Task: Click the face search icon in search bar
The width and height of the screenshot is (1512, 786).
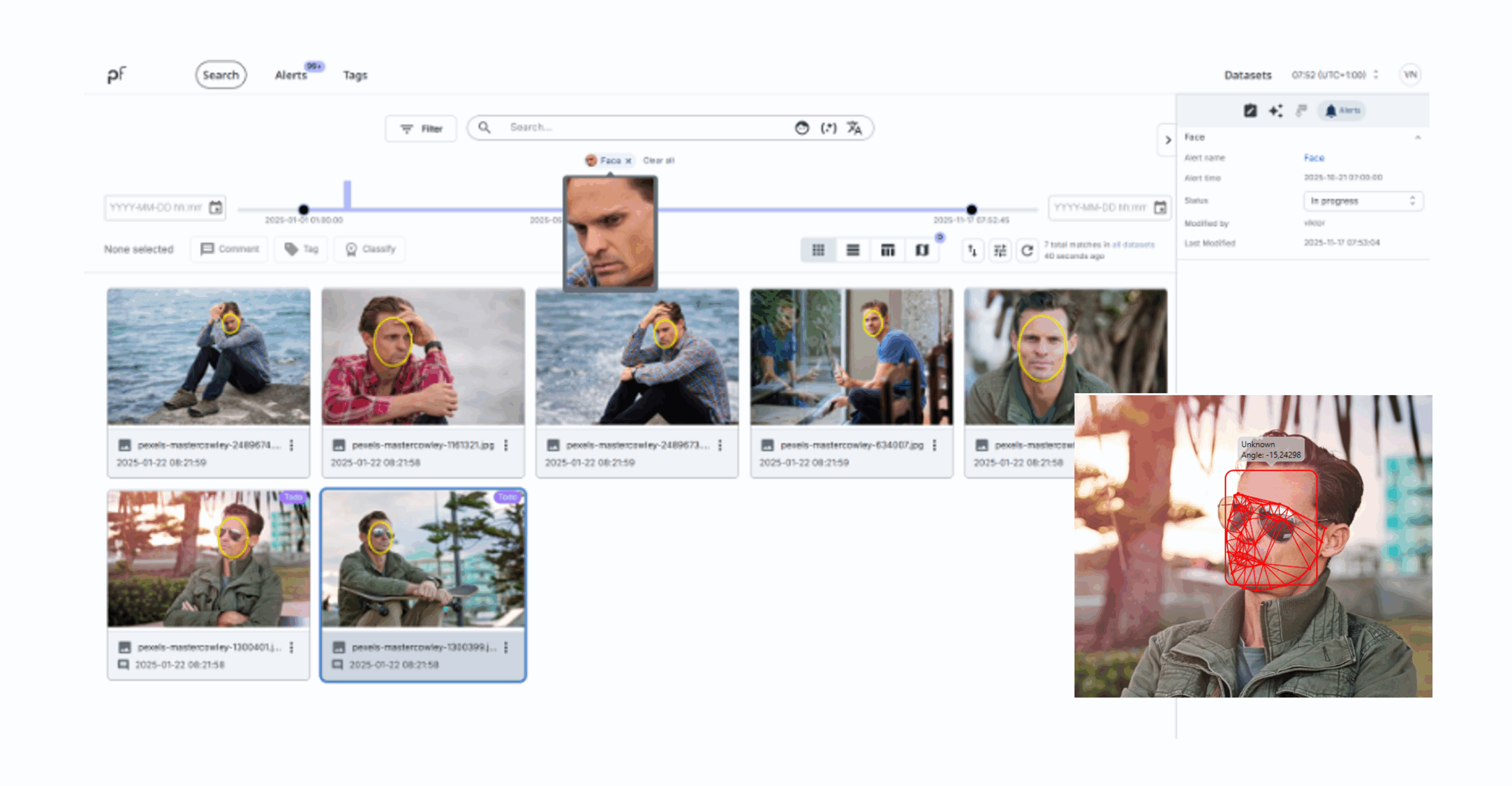Action: click(801, 128)
